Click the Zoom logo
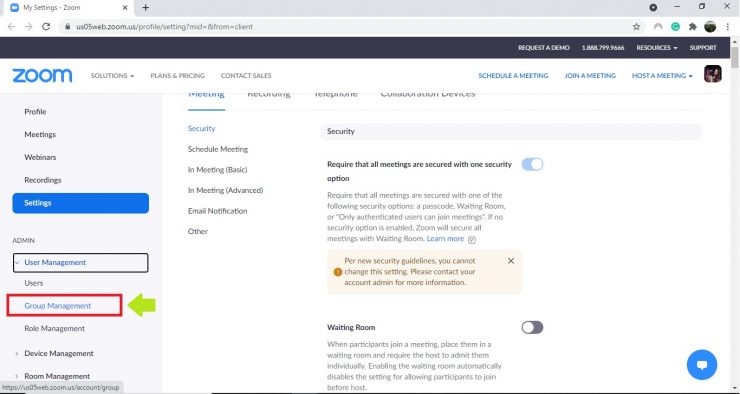The width and height of the screenshot is (740, 394). tap(42, 75)
